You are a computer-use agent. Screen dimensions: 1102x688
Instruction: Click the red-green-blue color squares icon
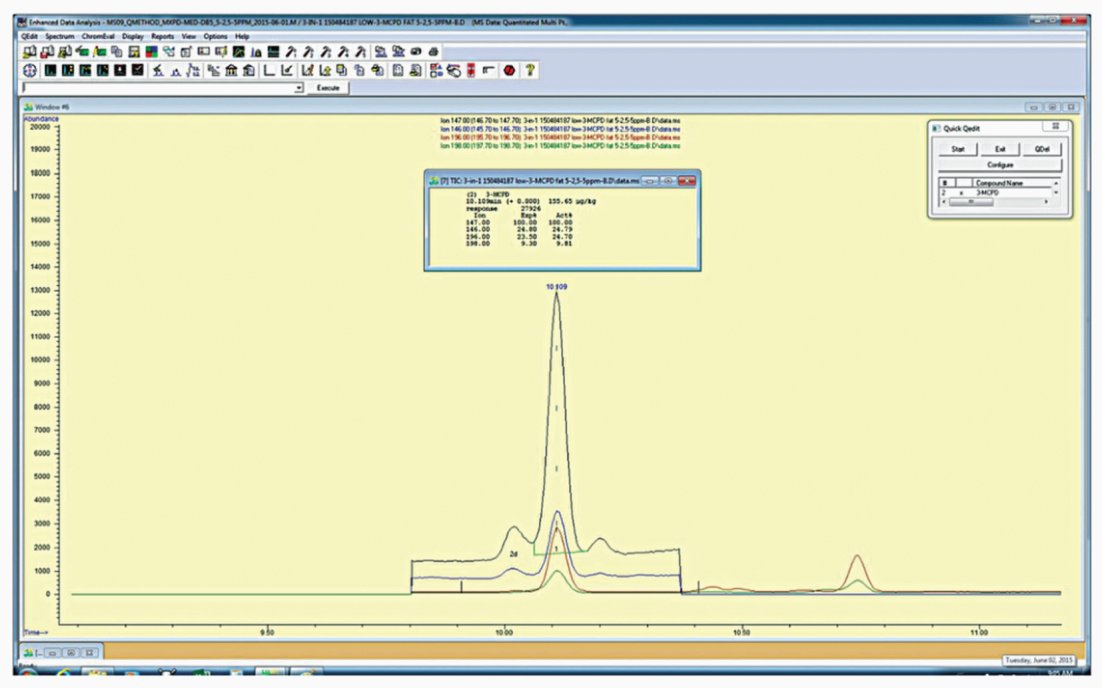151,51
